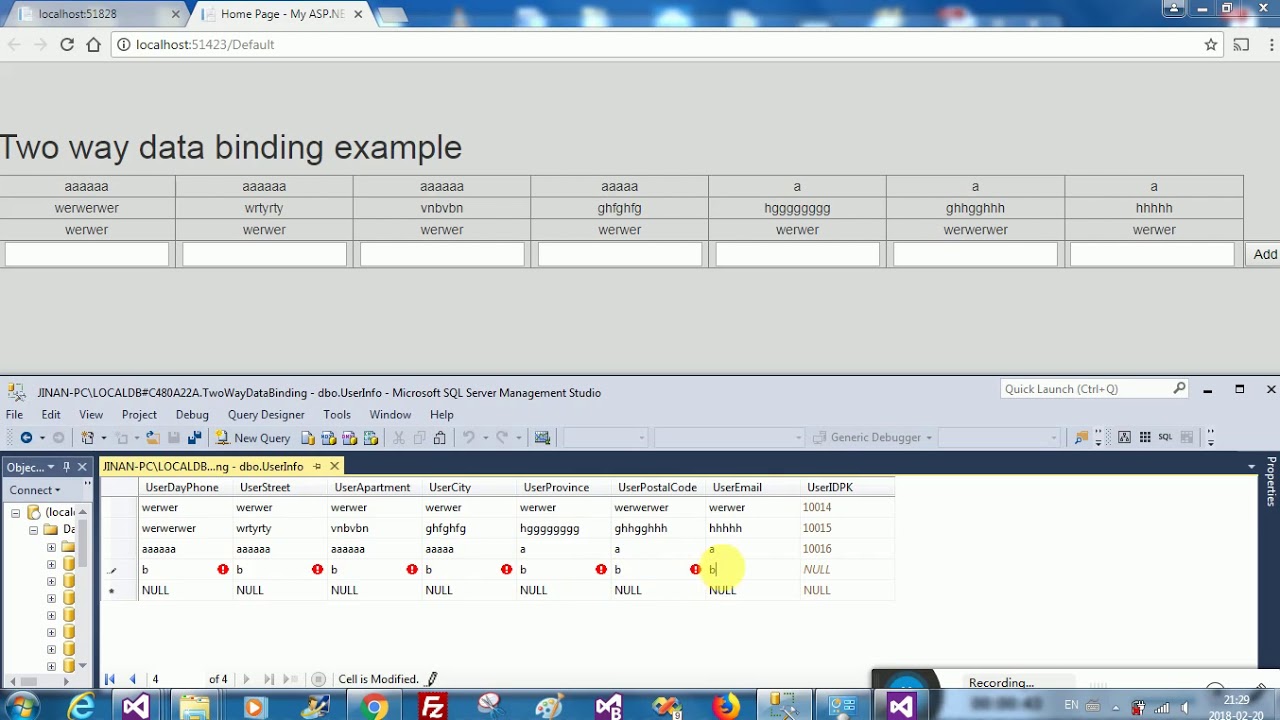Open the dropdown arrow beside the undo icon
The height and width of the screenshot is (720, 1280).
tap(486, 438)
